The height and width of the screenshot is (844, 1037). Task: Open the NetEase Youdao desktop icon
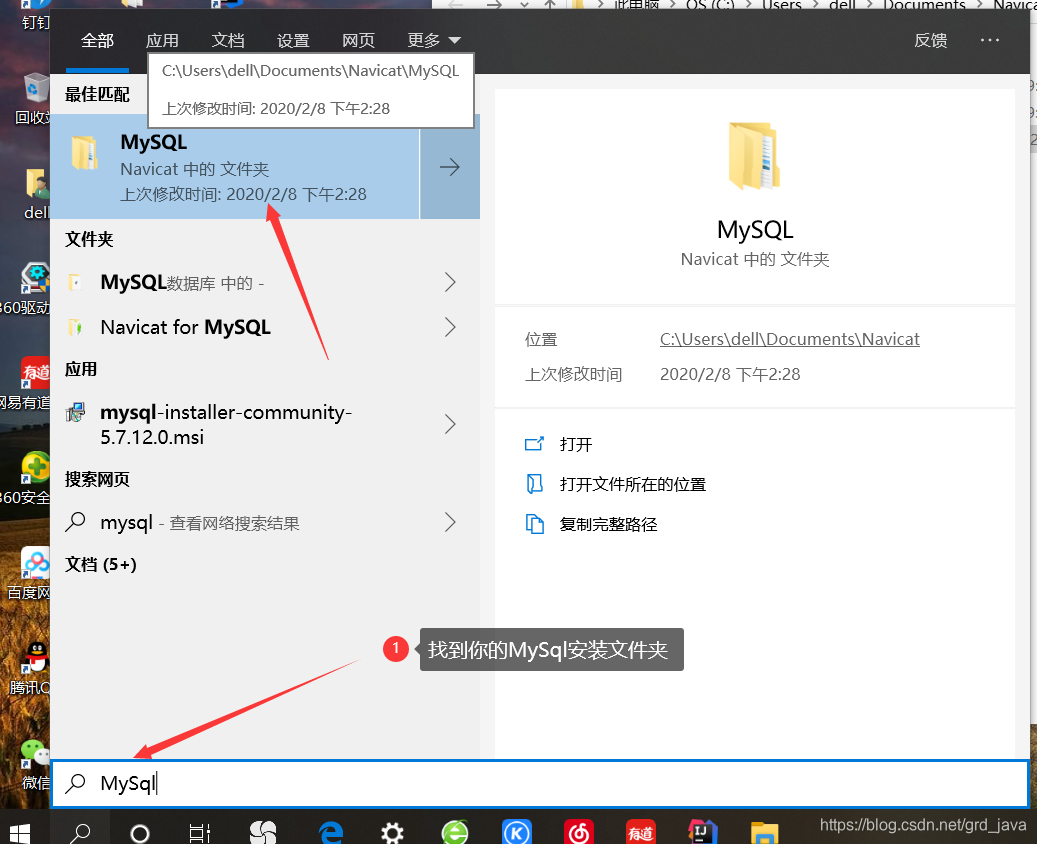26,383
